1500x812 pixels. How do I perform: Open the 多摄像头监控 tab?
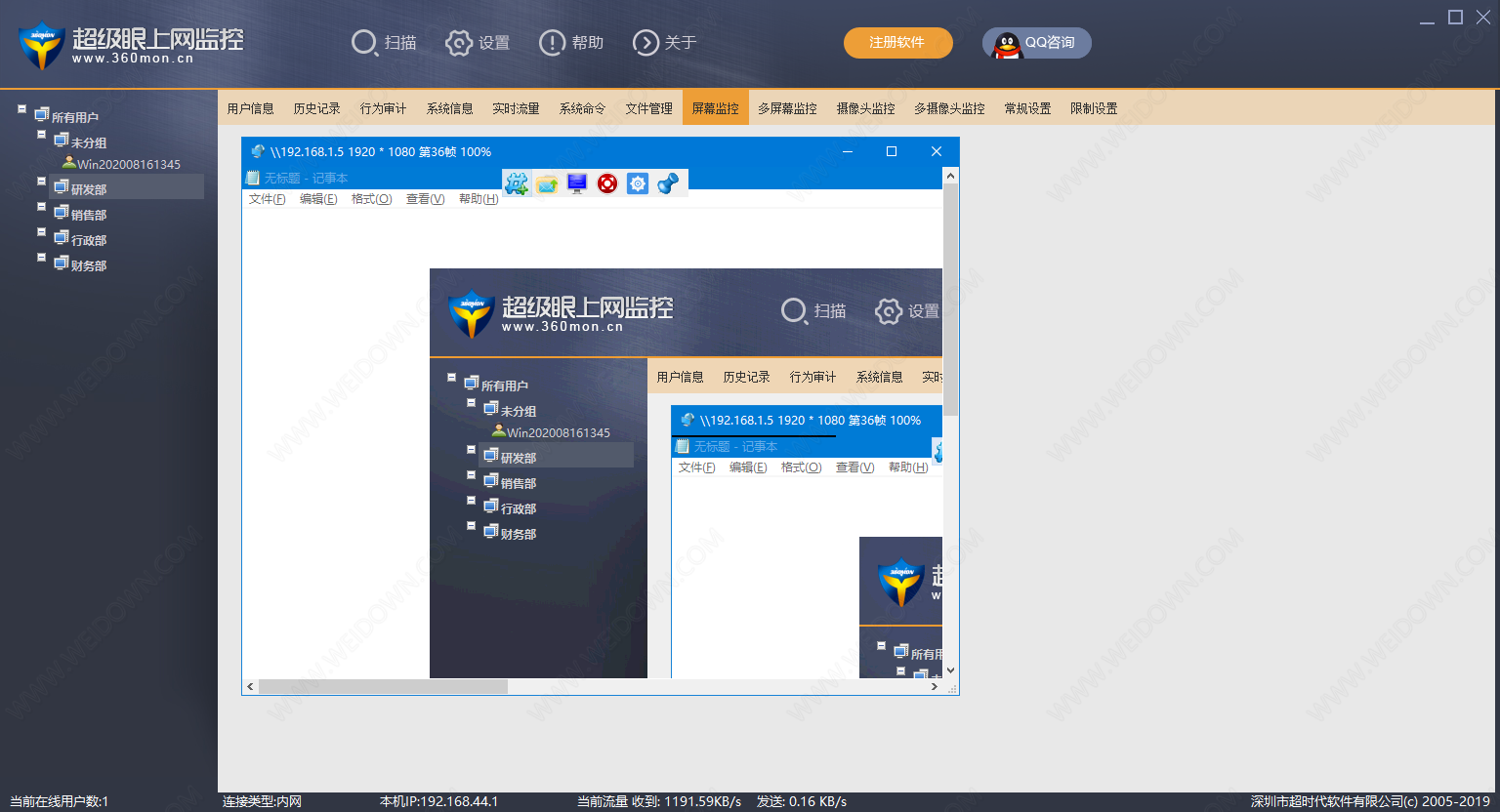point(950,108)
